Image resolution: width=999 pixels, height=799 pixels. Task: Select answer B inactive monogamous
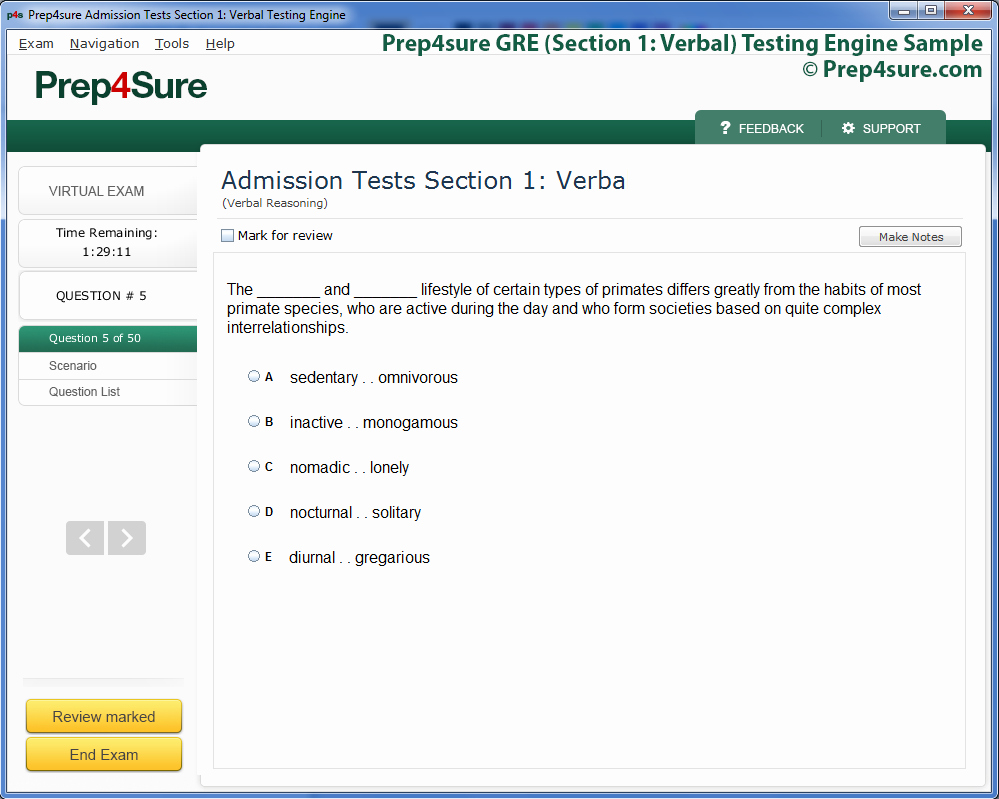coord(254,421)
